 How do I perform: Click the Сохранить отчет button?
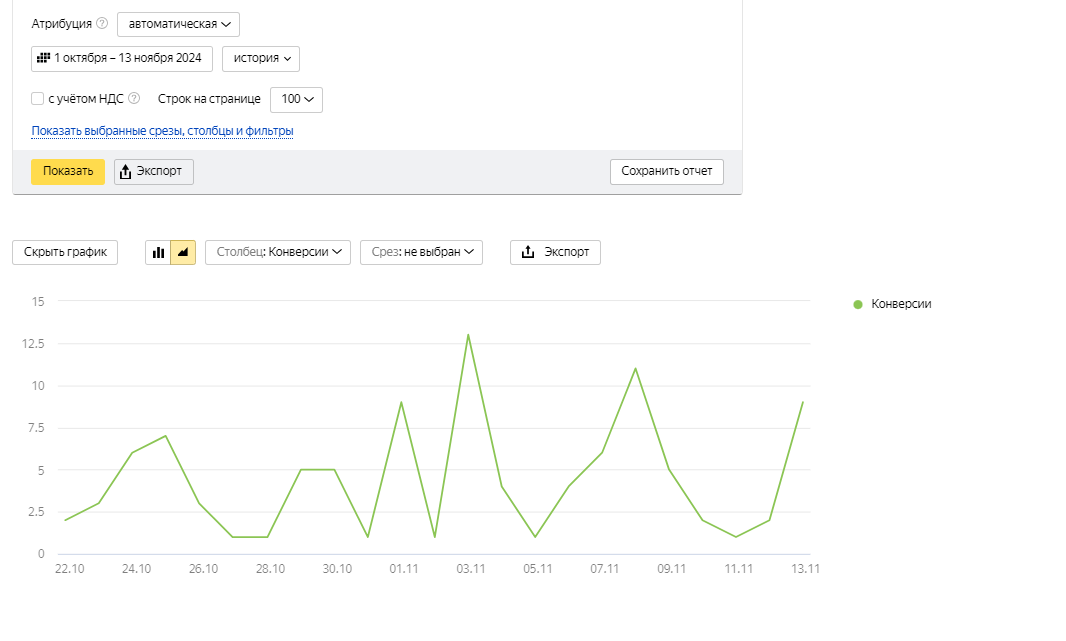(x=666, y=172)
